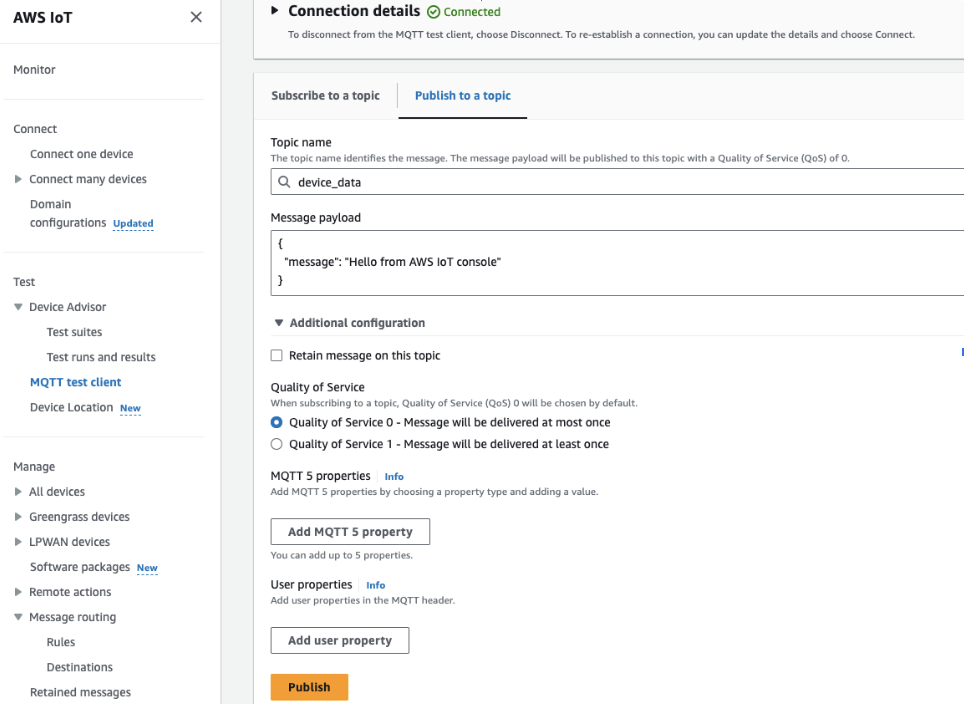The image size is (964, 704).
Task: Open Info link for User properties
Action: (x=376, y=585)
